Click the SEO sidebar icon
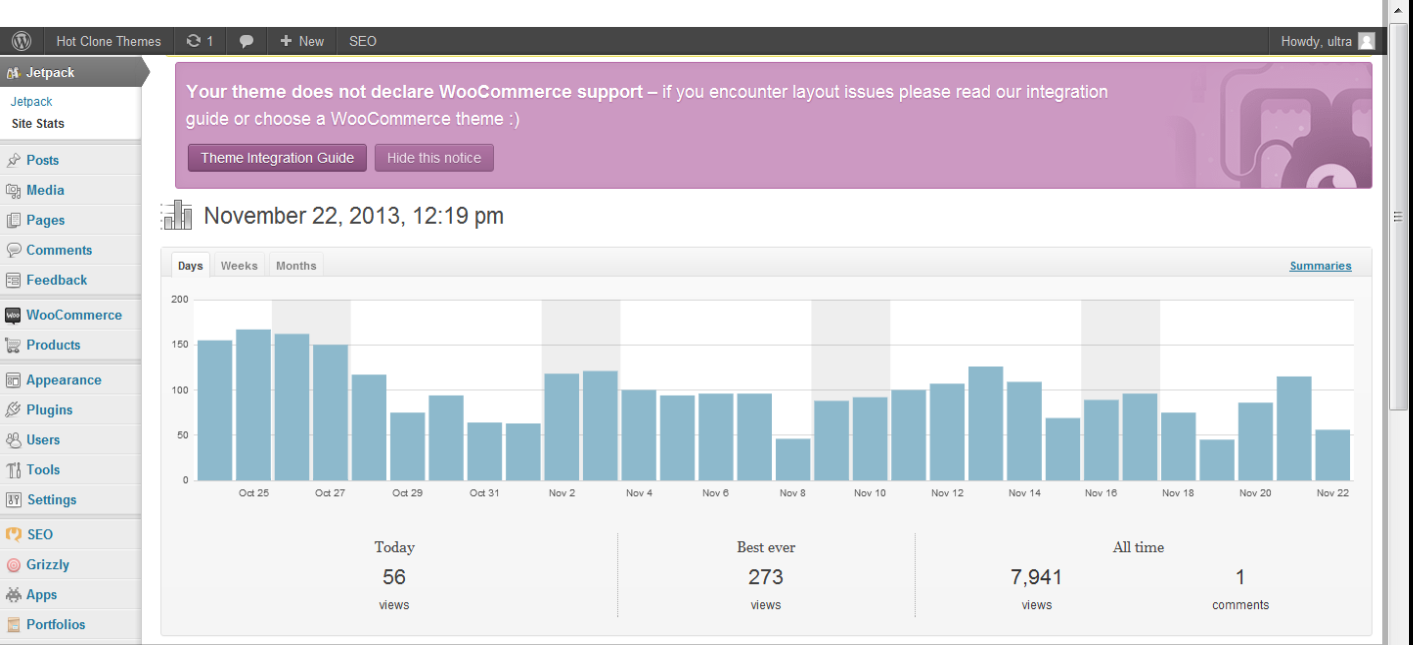This screenshot has width=1413, height=645. [13, 535]
